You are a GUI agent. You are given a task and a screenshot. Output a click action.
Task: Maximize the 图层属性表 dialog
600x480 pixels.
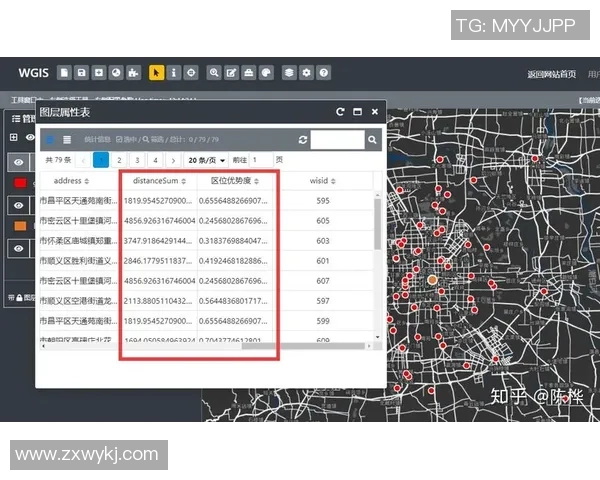tap(357, 112)
